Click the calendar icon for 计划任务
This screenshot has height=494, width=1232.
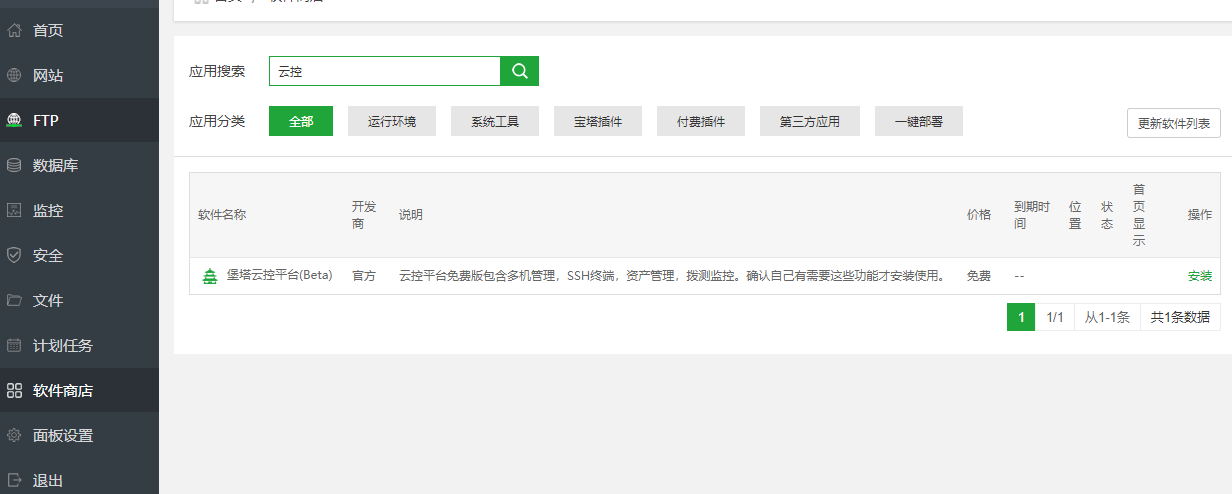click(14, 345)
